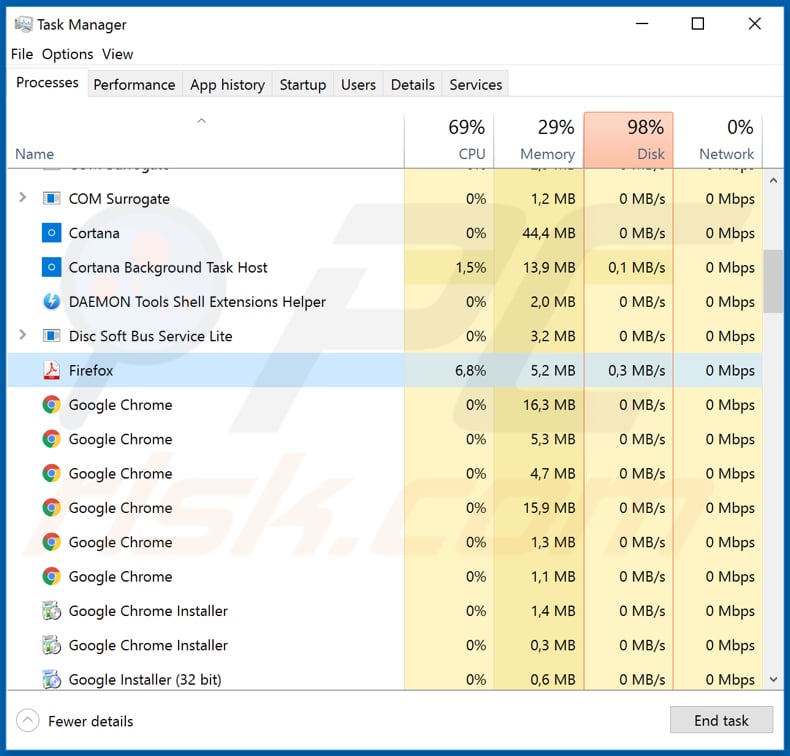Click the Task Manager title bar icon
The height and width of the screenshot is (756, 790).
click(23, 24)
